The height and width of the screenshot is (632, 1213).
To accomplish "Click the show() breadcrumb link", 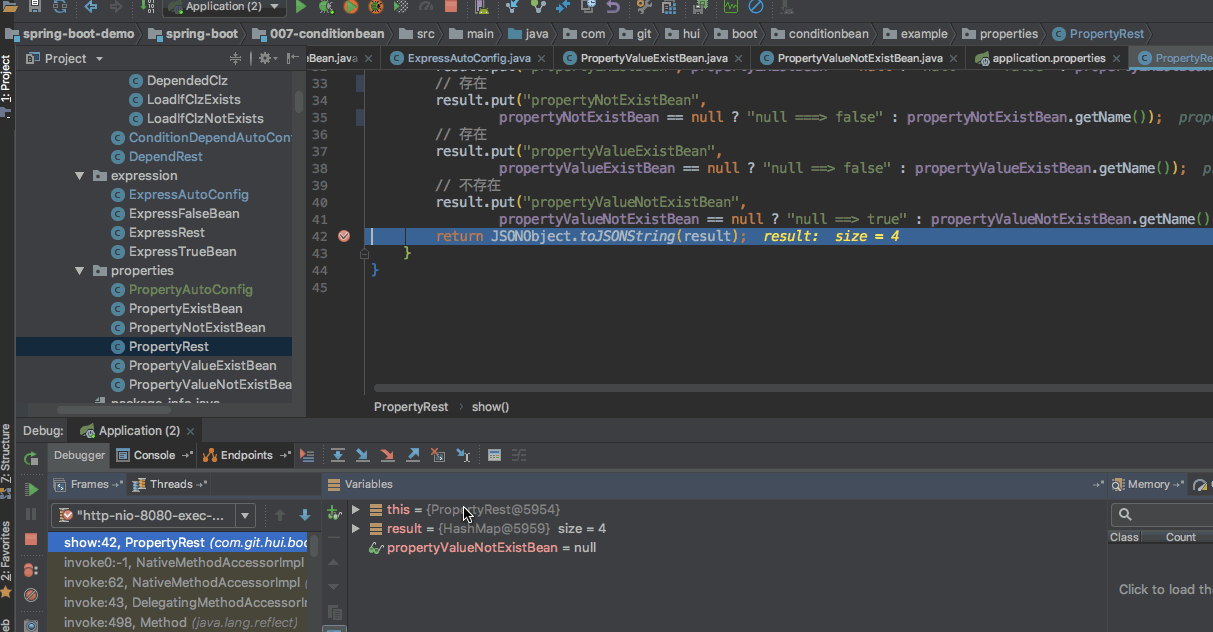I will click(489, 406).
